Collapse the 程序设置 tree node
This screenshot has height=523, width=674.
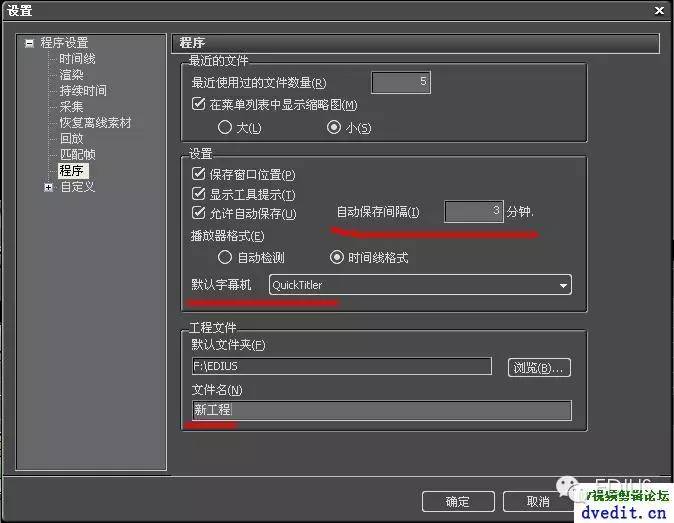pyautogui.click(x=29, y=43)
